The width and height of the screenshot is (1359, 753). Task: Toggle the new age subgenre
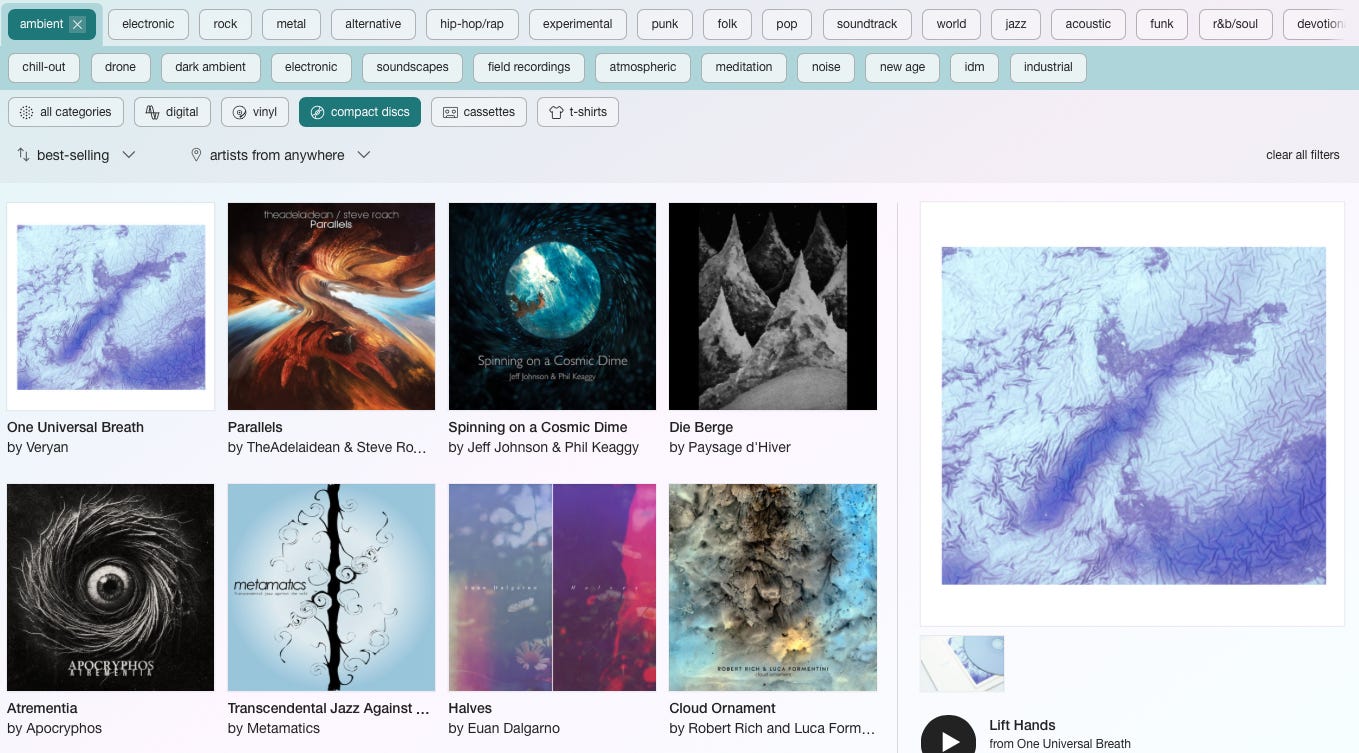pos(902,67)
